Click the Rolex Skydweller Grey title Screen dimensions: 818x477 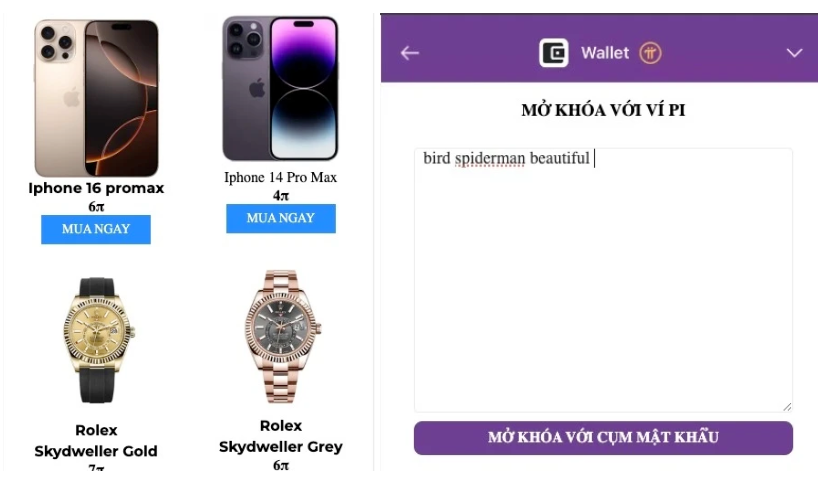(x=281, y=436)
